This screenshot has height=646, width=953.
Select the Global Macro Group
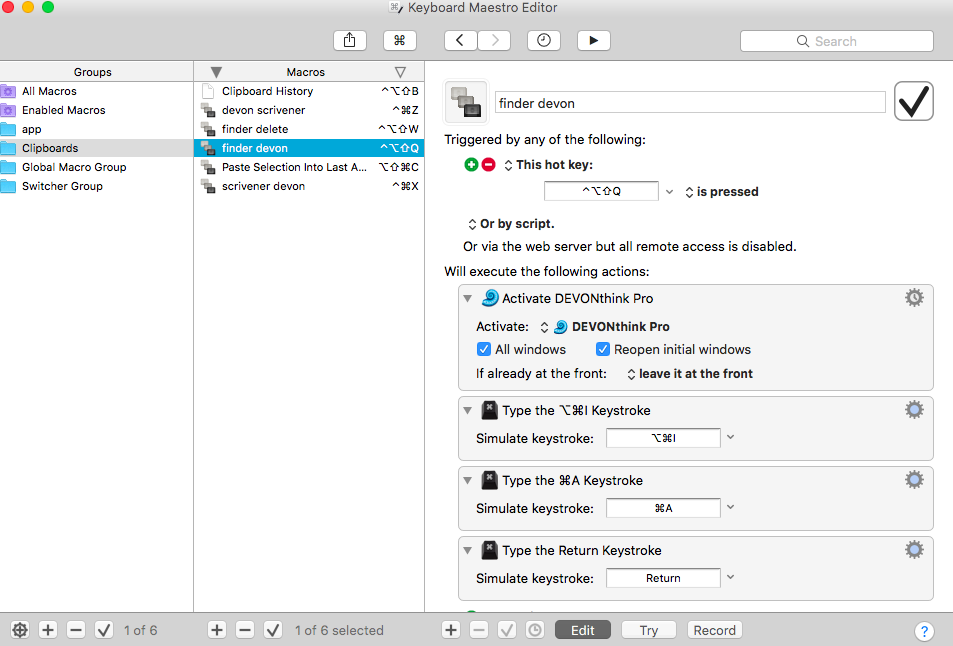(97, 167)
